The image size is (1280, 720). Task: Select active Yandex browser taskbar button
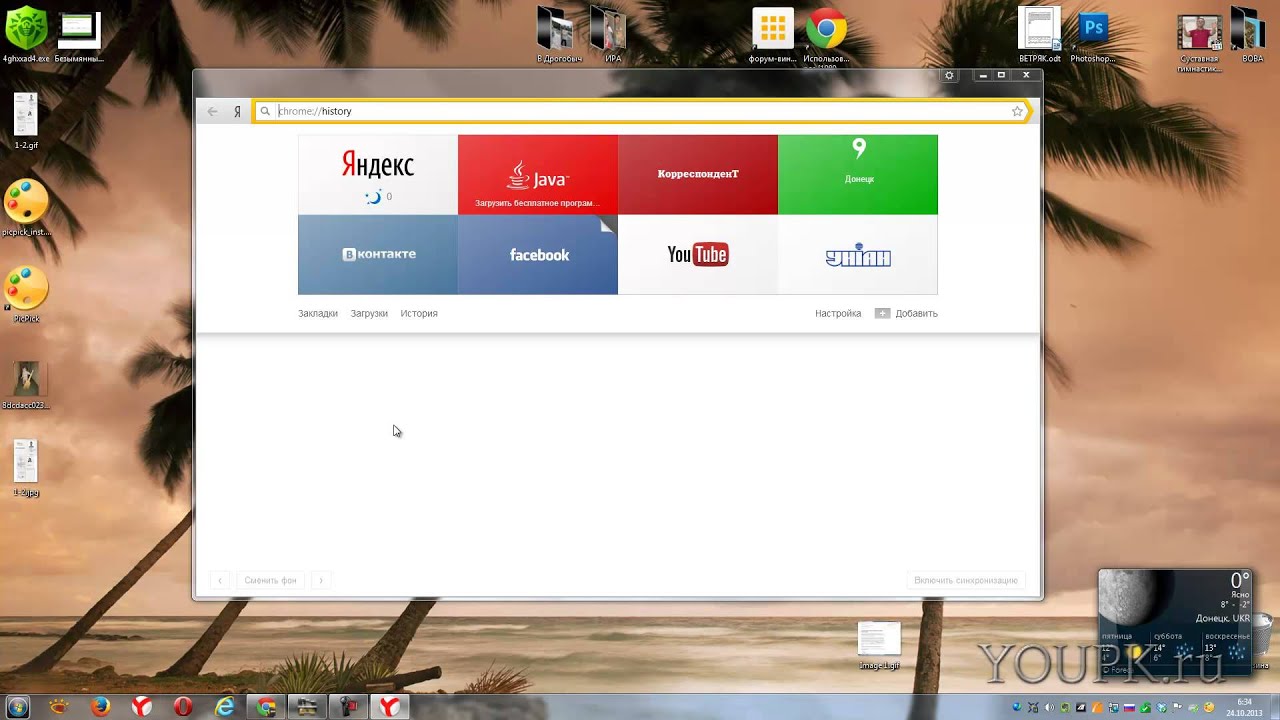(389, 707)
